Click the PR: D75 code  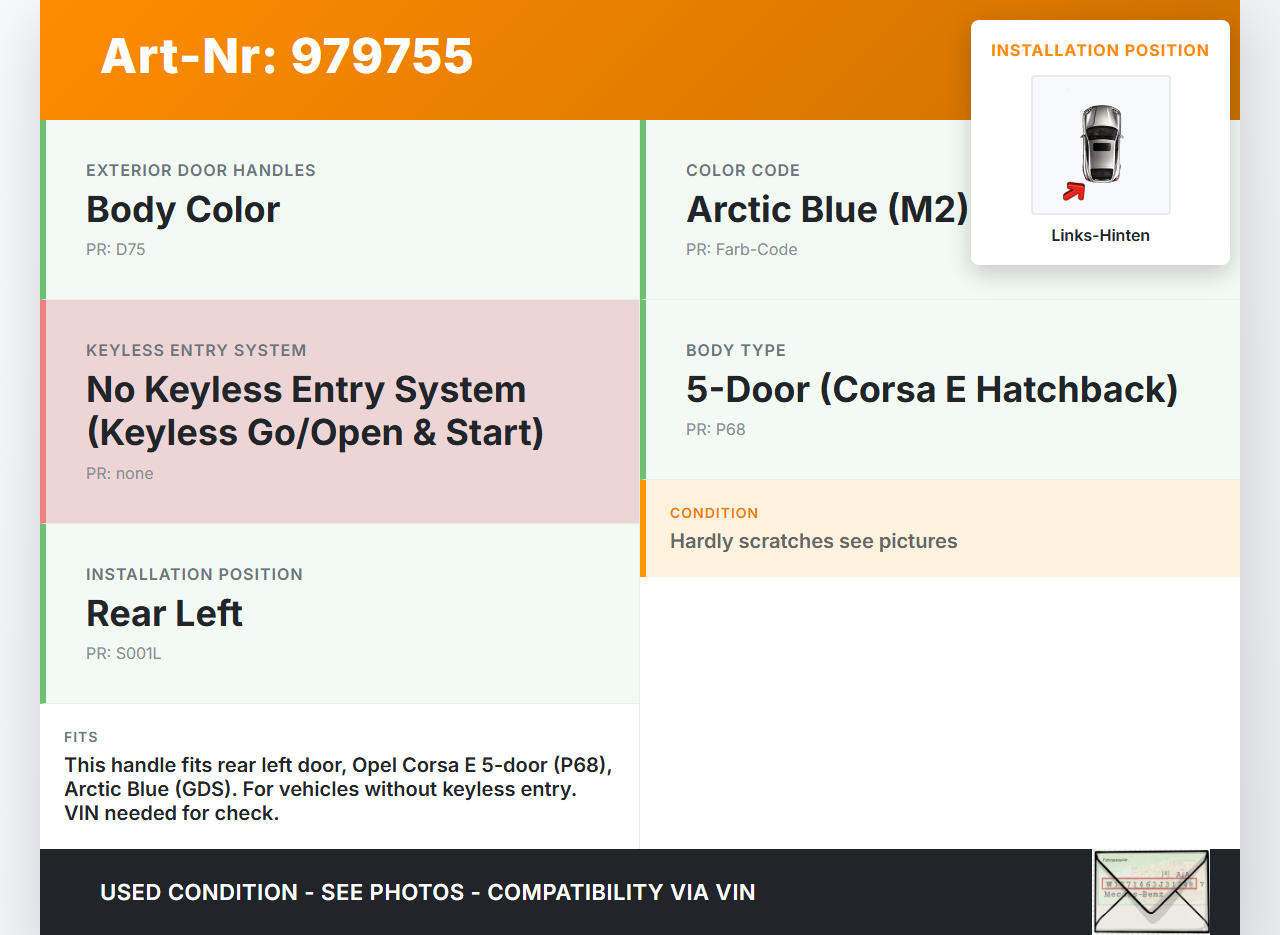click(116, 250)
